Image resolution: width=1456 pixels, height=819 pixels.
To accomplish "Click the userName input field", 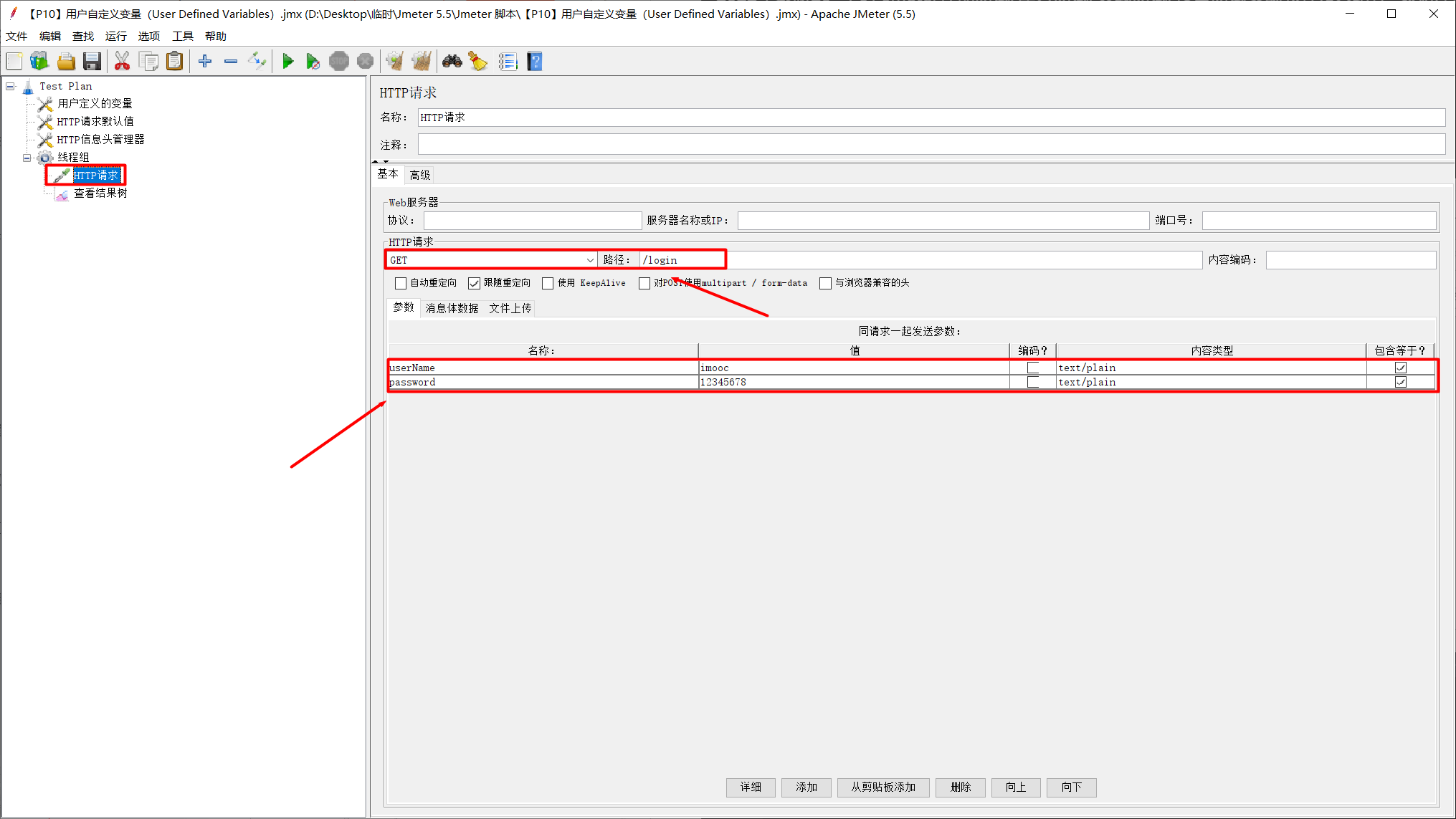I will (x=541, y=367).
